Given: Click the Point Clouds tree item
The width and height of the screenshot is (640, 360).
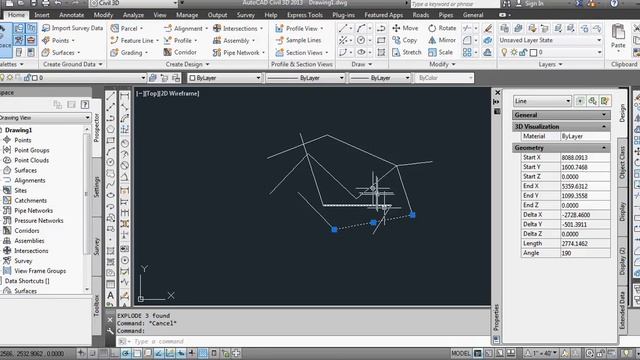Looking at the screenshot, I should (31, 160).
